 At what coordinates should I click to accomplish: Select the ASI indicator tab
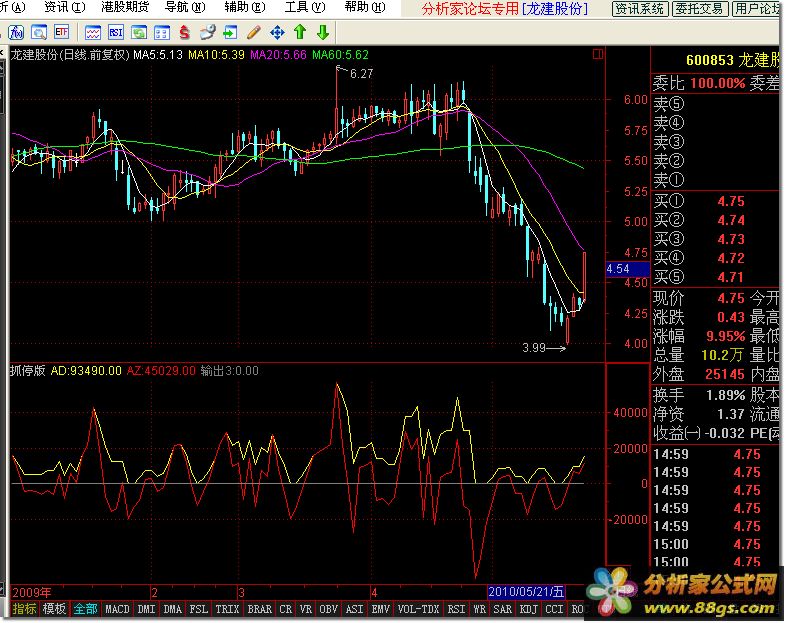point(354,609)
